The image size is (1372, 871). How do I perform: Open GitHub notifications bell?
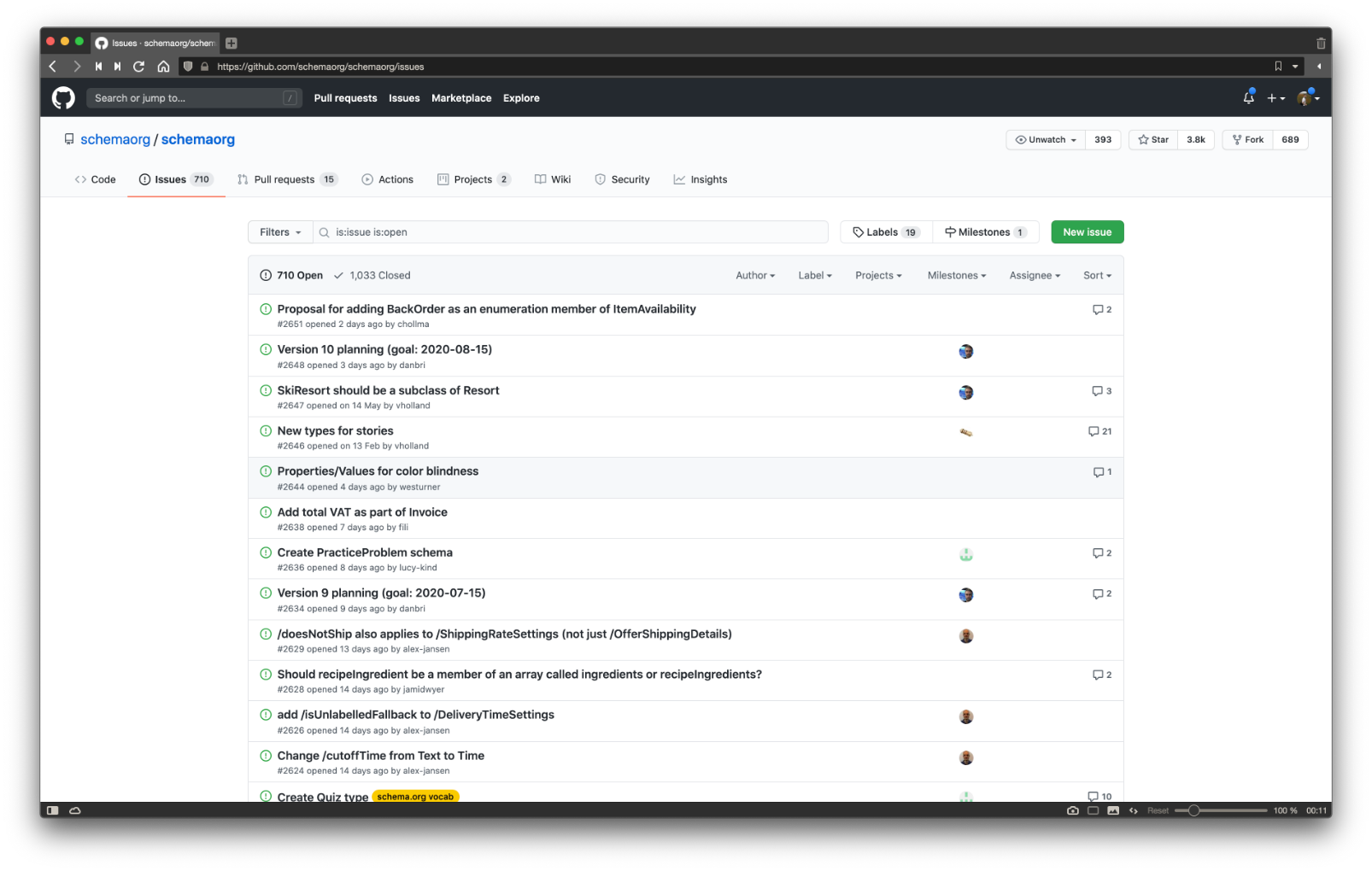coord(1249,98)
